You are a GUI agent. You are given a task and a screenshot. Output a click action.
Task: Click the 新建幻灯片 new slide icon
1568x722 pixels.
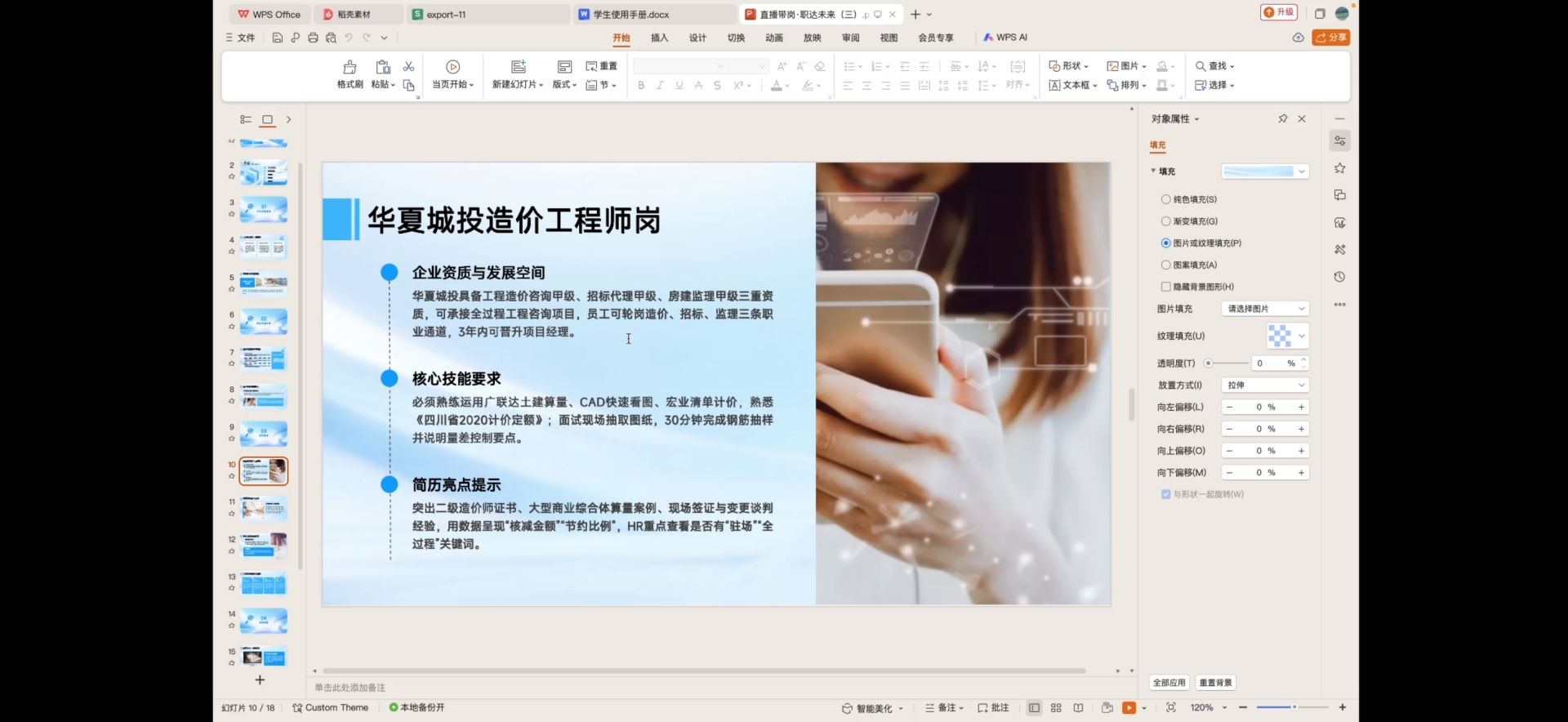pos(518,67)
